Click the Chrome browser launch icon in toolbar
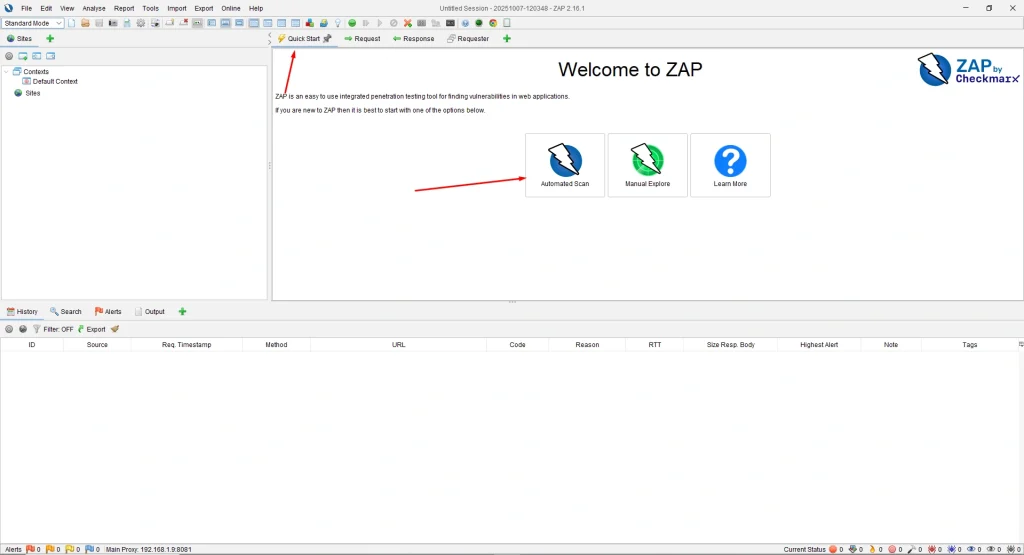The image size is (1024, 555). (x=492, y=23)
